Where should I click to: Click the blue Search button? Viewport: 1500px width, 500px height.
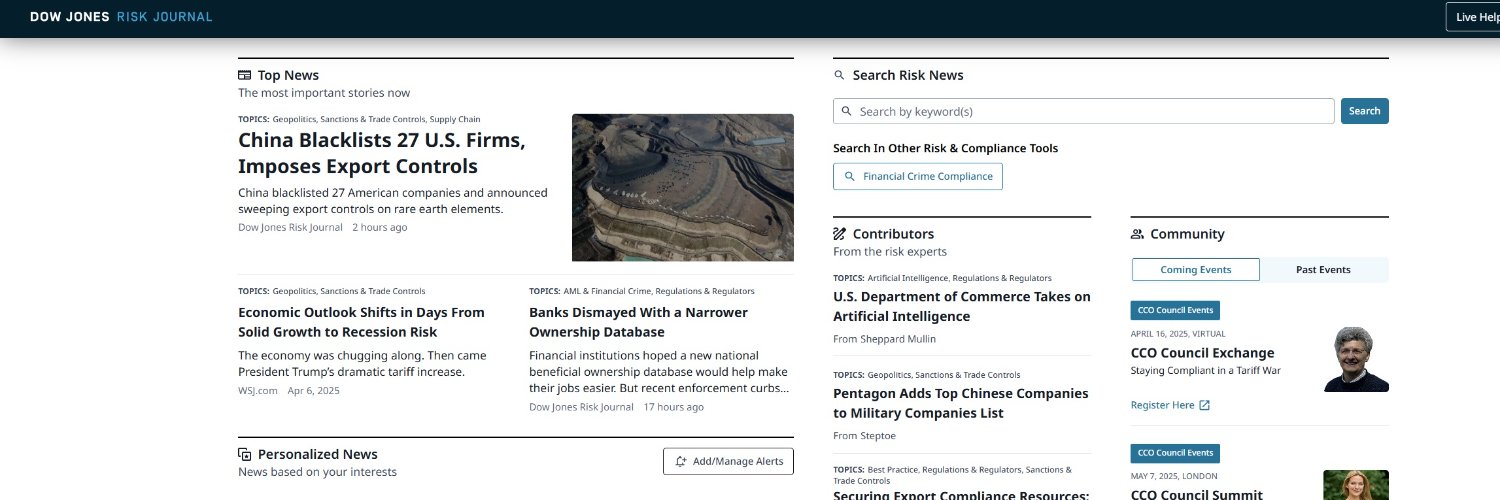point(1364,111)
